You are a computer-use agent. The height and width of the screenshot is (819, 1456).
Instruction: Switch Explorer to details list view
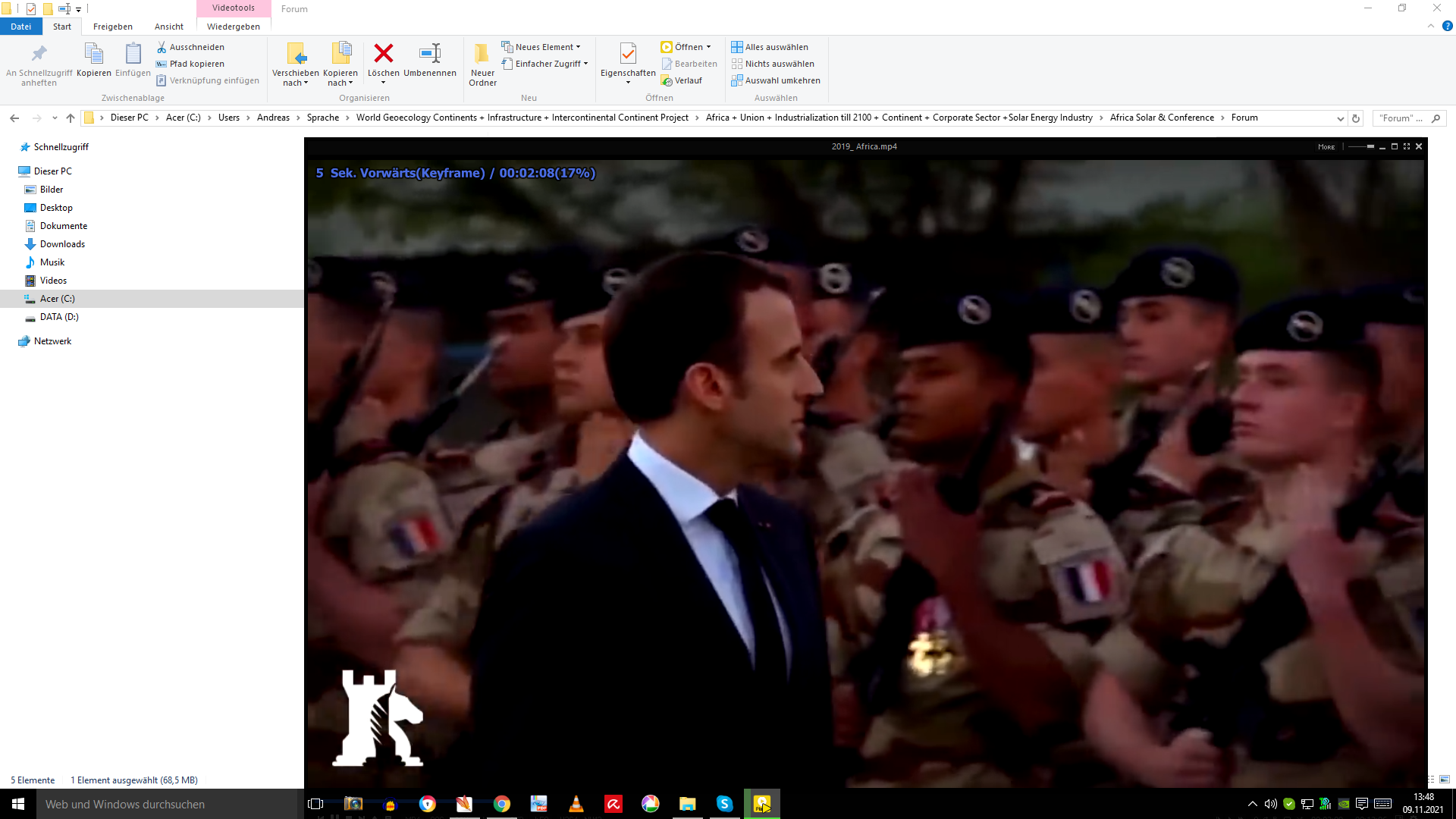[1431, 780]
